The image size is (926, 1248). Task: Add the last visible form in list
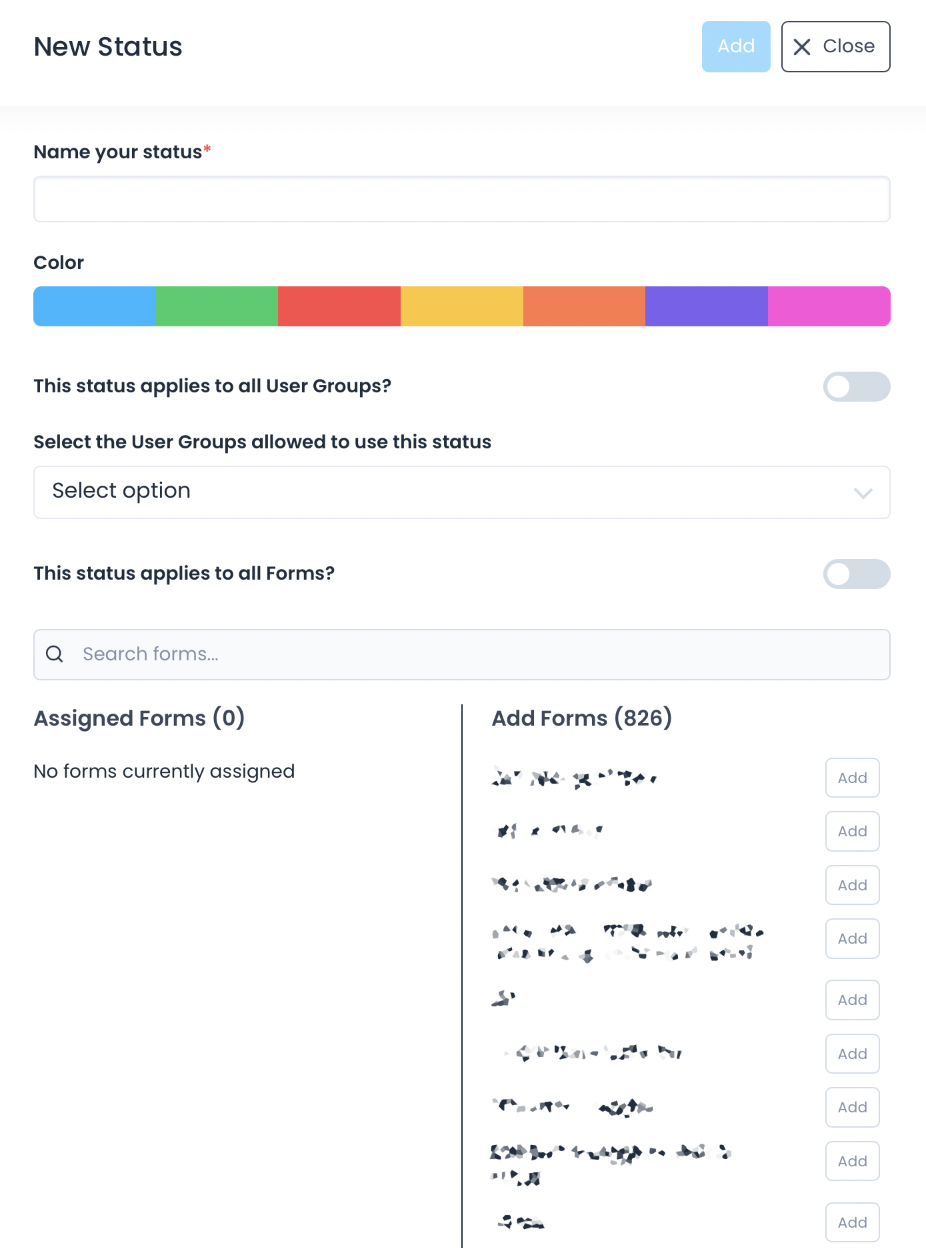pos(852,1222)
